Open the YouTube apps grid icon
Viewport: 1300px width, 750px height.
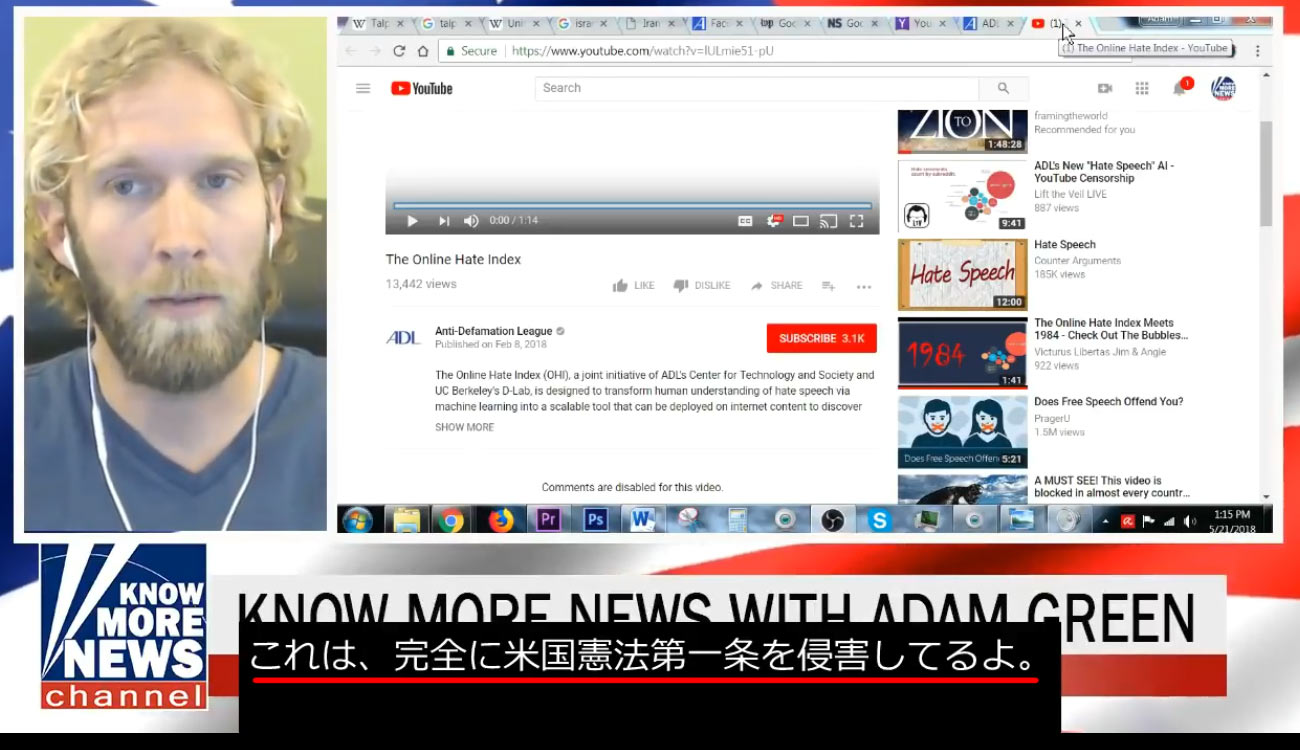coord(1142,88)
